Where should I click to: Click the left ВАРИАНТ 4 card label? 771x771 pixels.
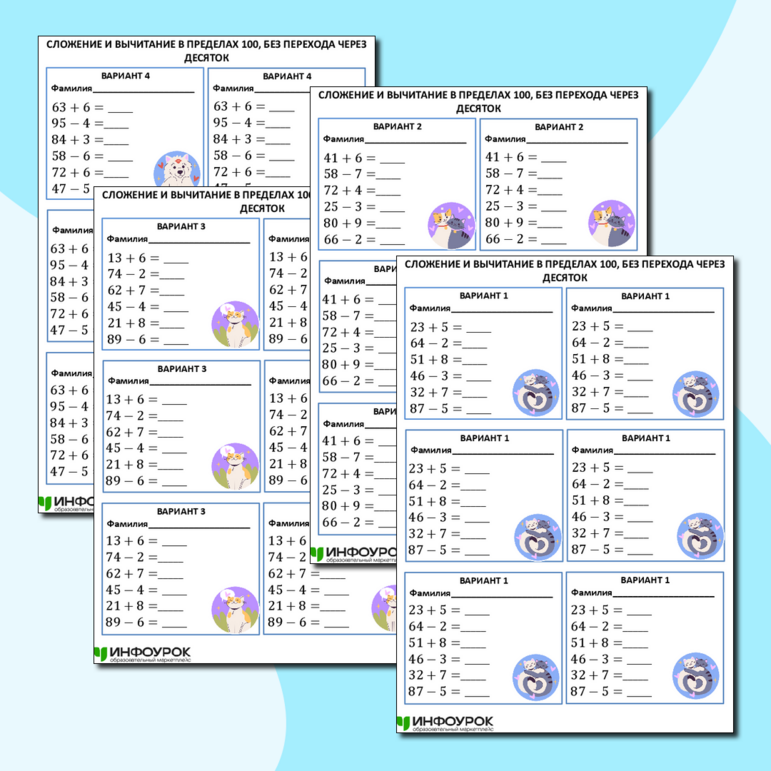126,76
